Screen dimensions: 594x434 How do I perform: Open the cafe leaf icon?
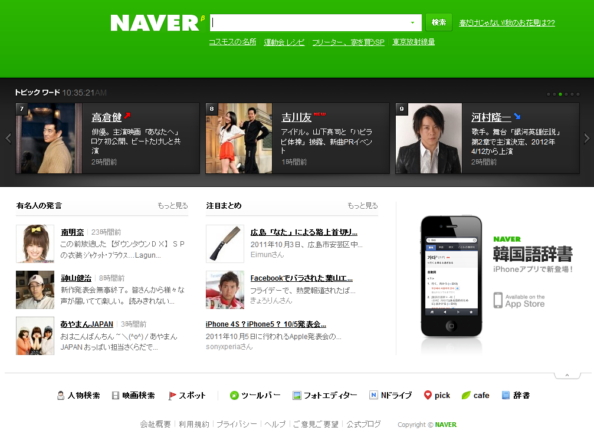[x=466, y=395]
